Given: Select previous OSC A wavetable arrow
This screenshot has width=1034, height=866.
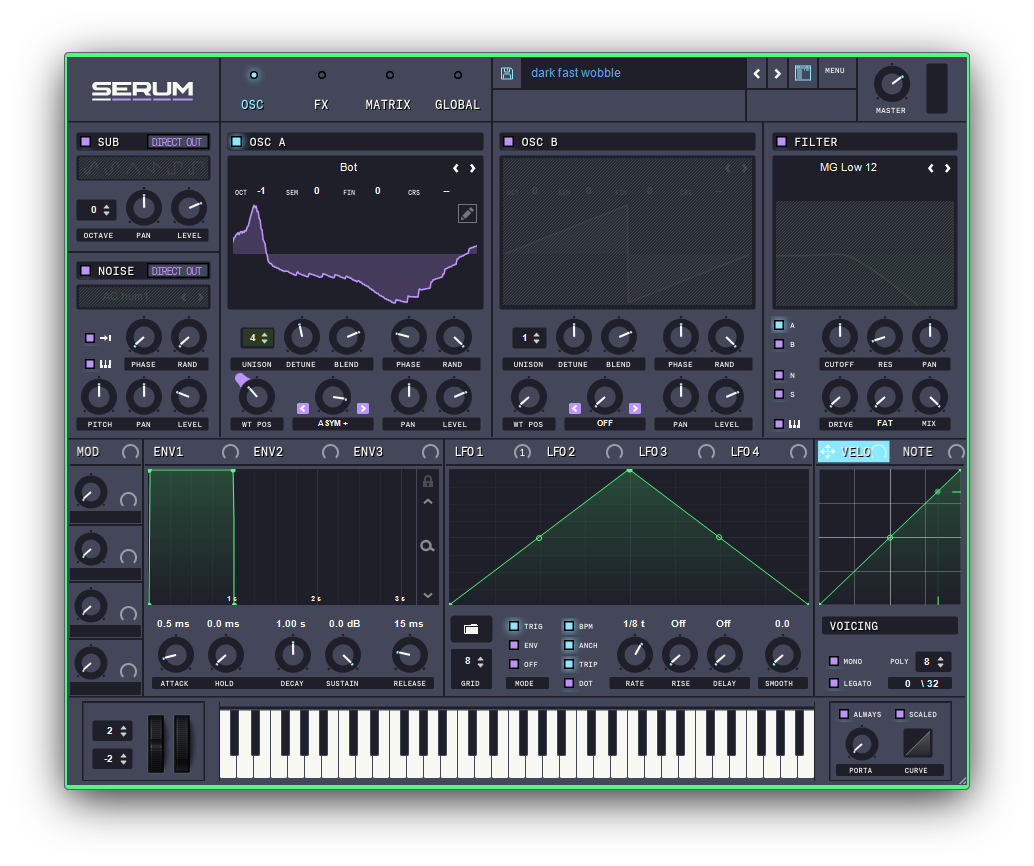Looking at the screenshot, I should coord(456,168).
